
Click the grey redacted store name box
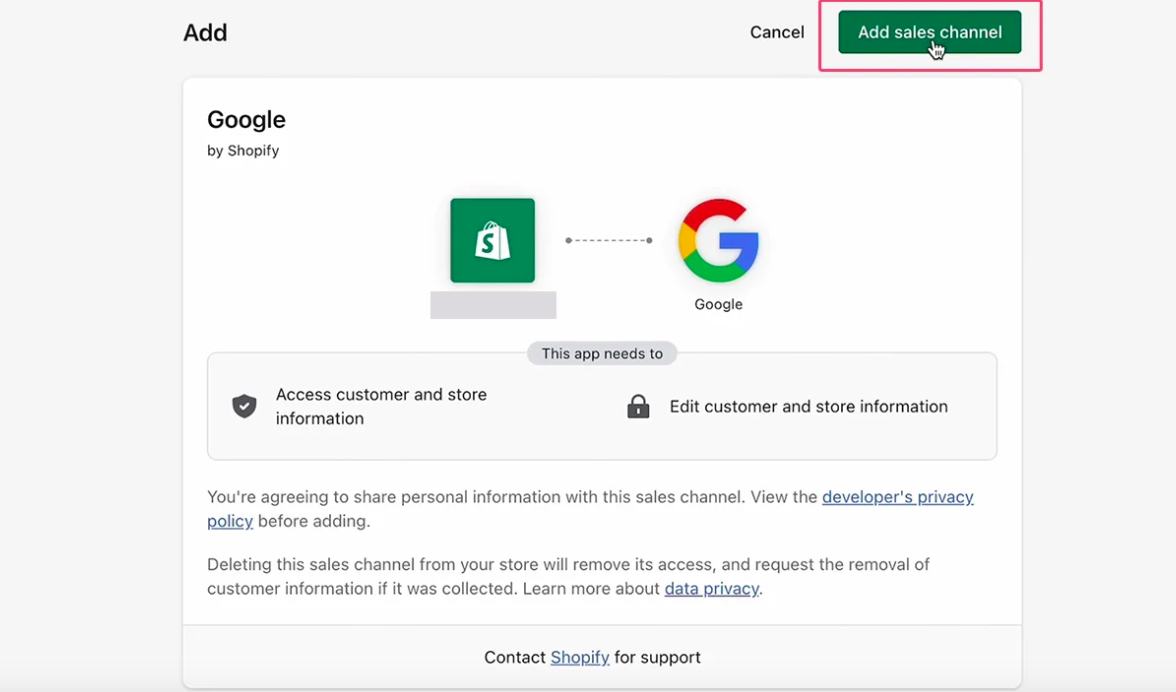[493, 305]
